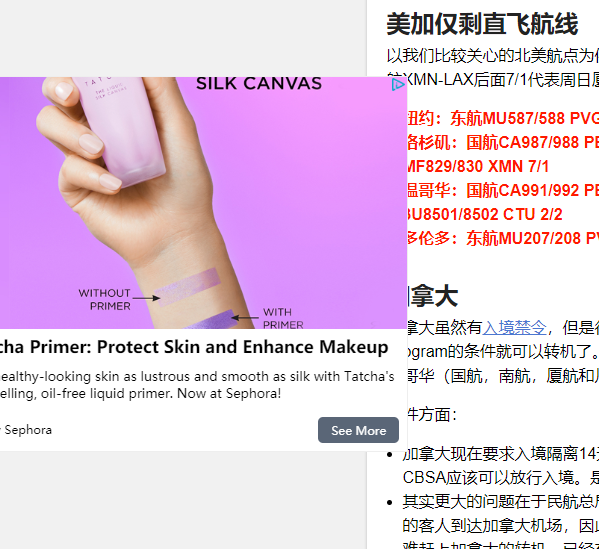
Task: Click the ad description mentioning oil-free liquid primer
Action: (197, 385)
